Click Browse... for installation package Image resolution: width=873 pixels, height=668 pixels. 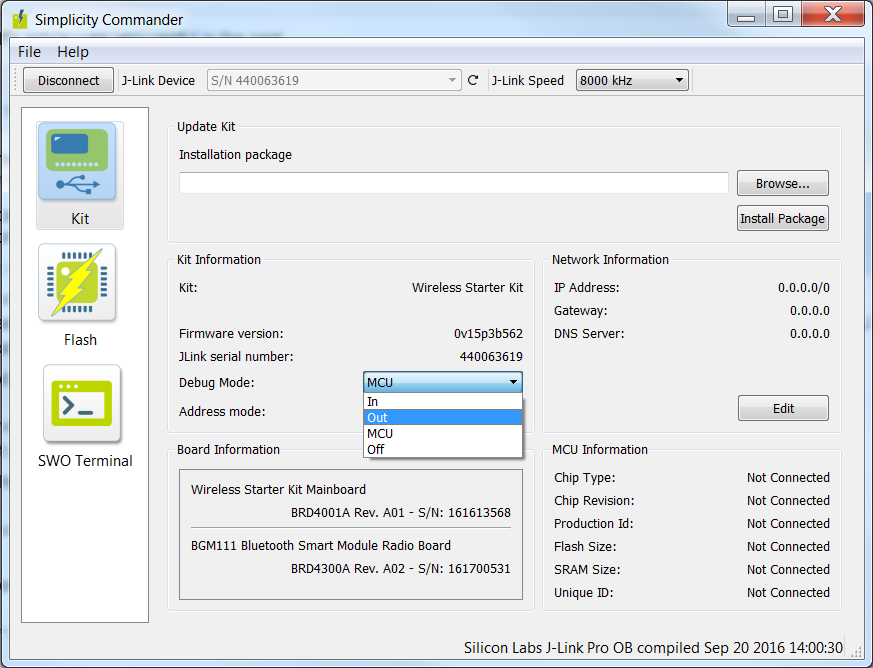tap(782, 184)
